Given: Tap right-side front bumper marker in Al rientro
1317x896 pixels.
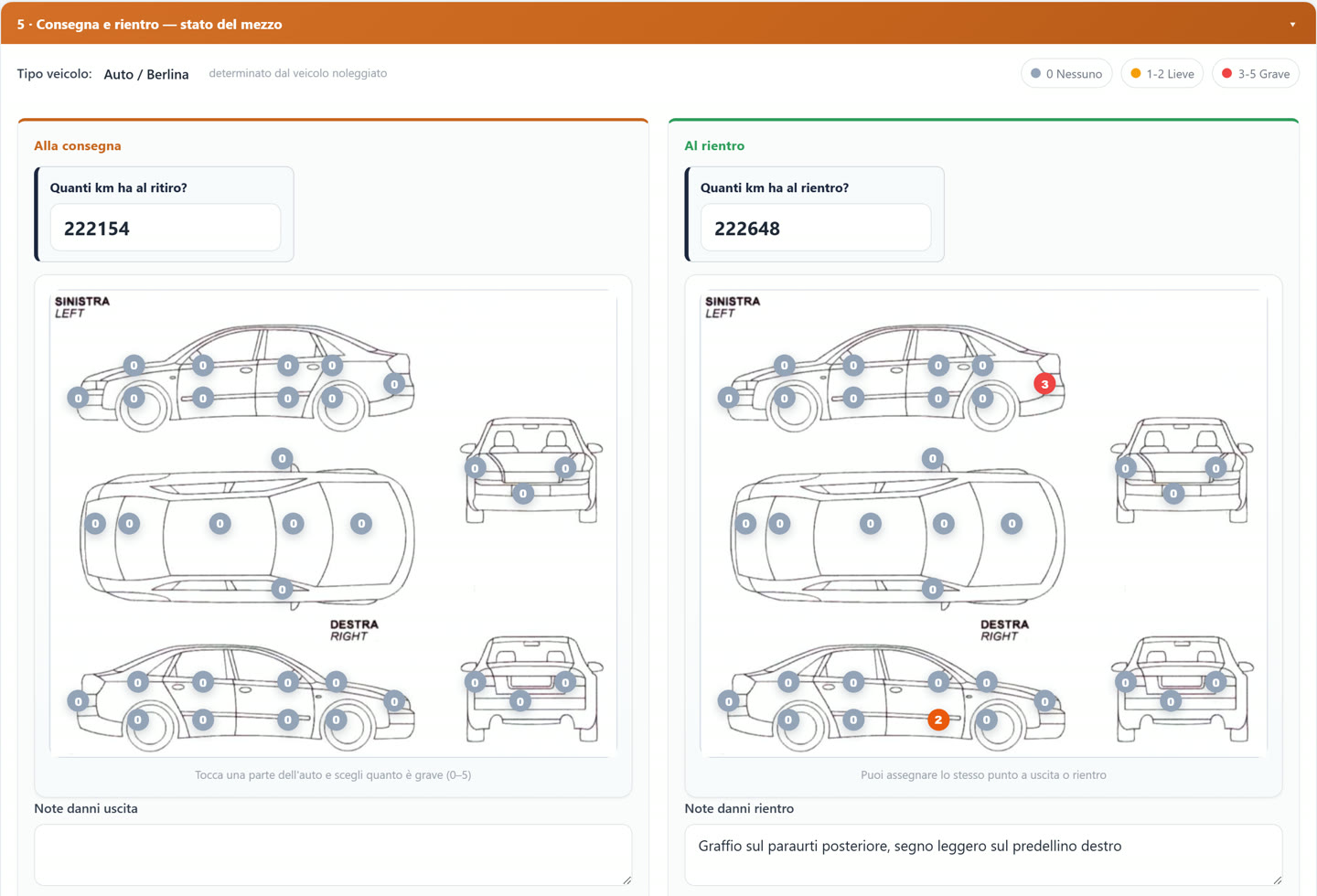Looking at the screenshot, I should click(x=1044, y=701).
